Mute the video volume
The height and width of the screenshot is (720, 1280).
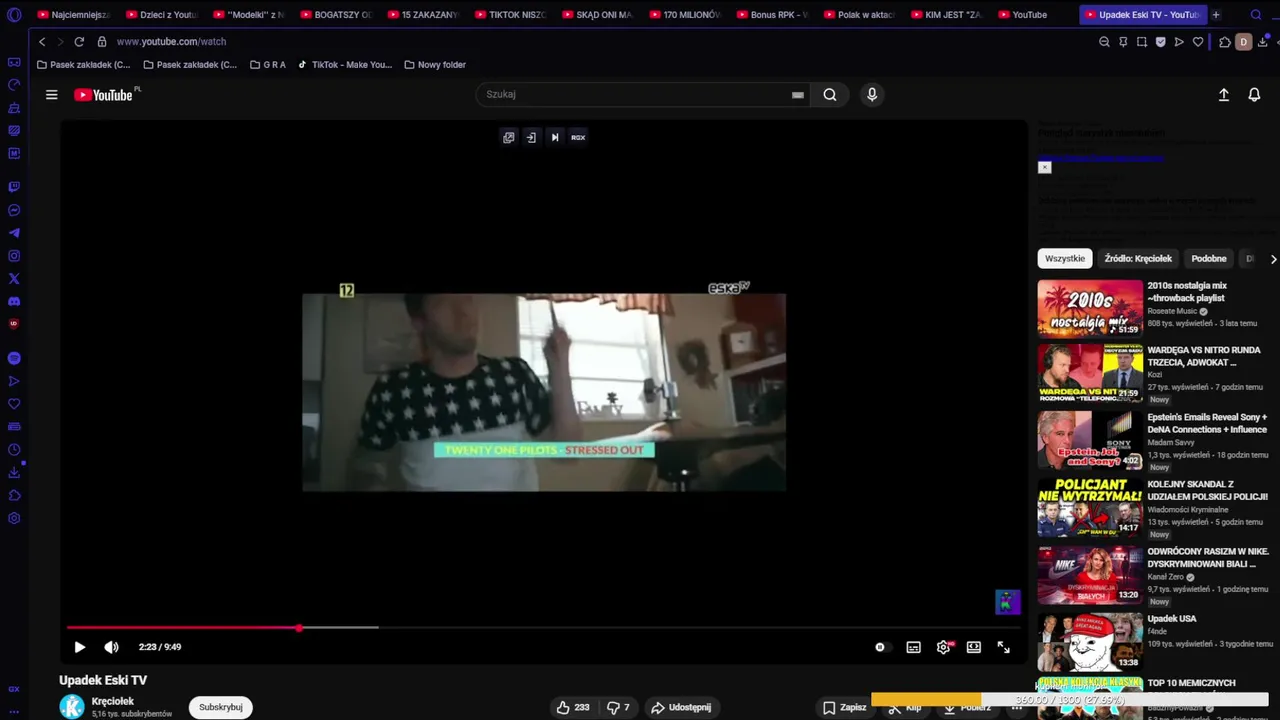(x=111, y=647)
